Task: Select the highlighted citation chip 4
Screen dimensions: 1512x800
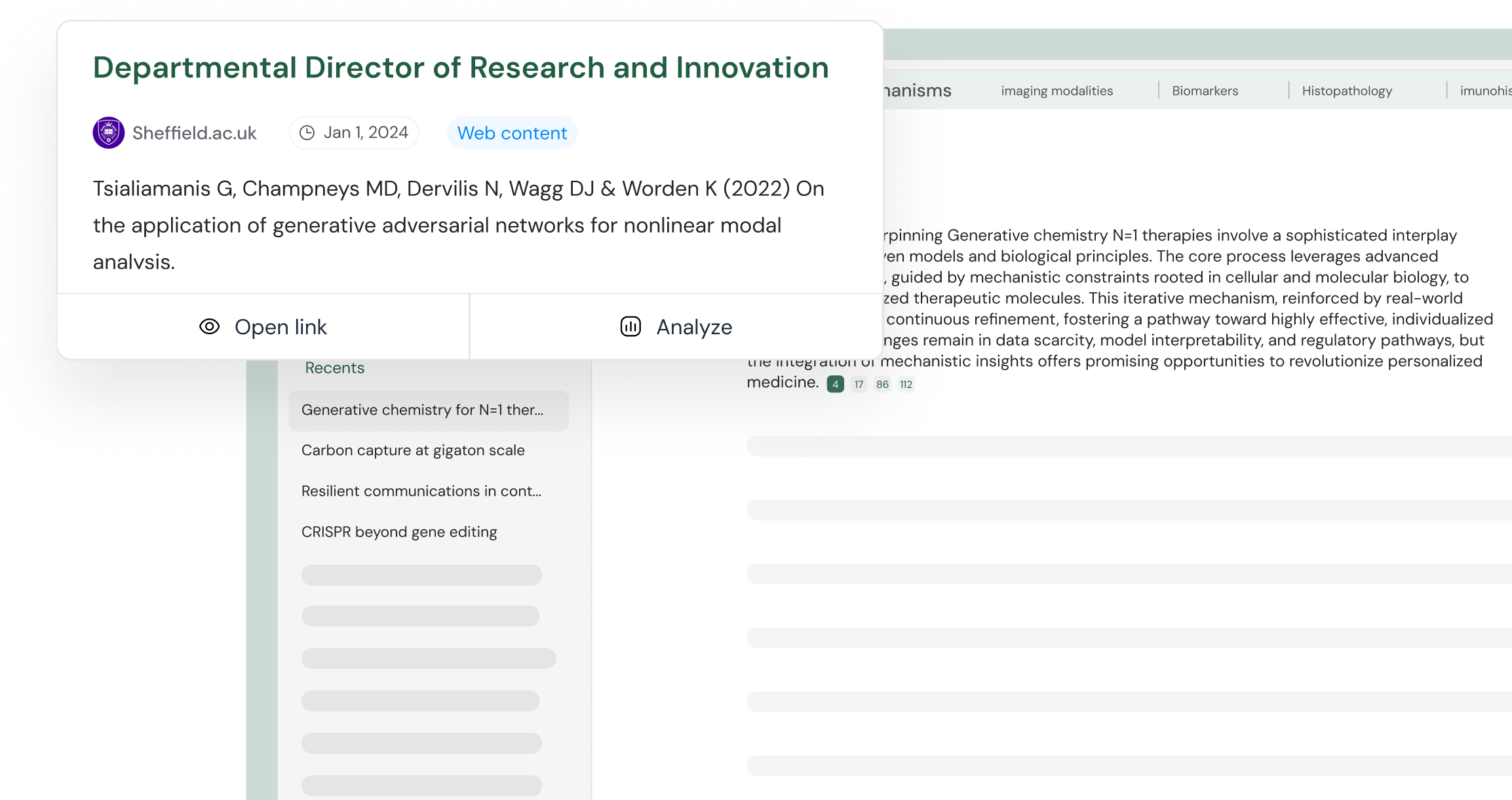Action: [836, 383]
